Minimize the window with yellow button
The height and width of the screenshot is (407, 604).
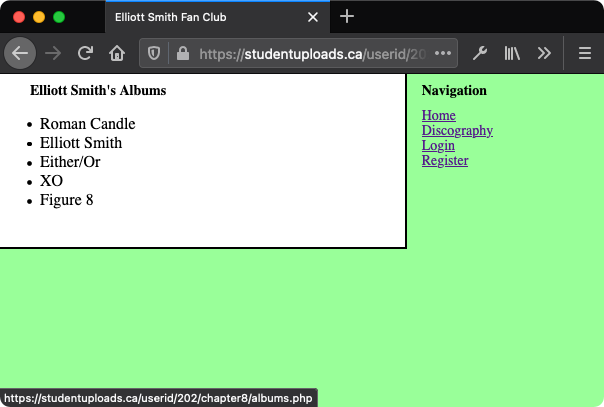pyautogui.click(x=39, y=17)
